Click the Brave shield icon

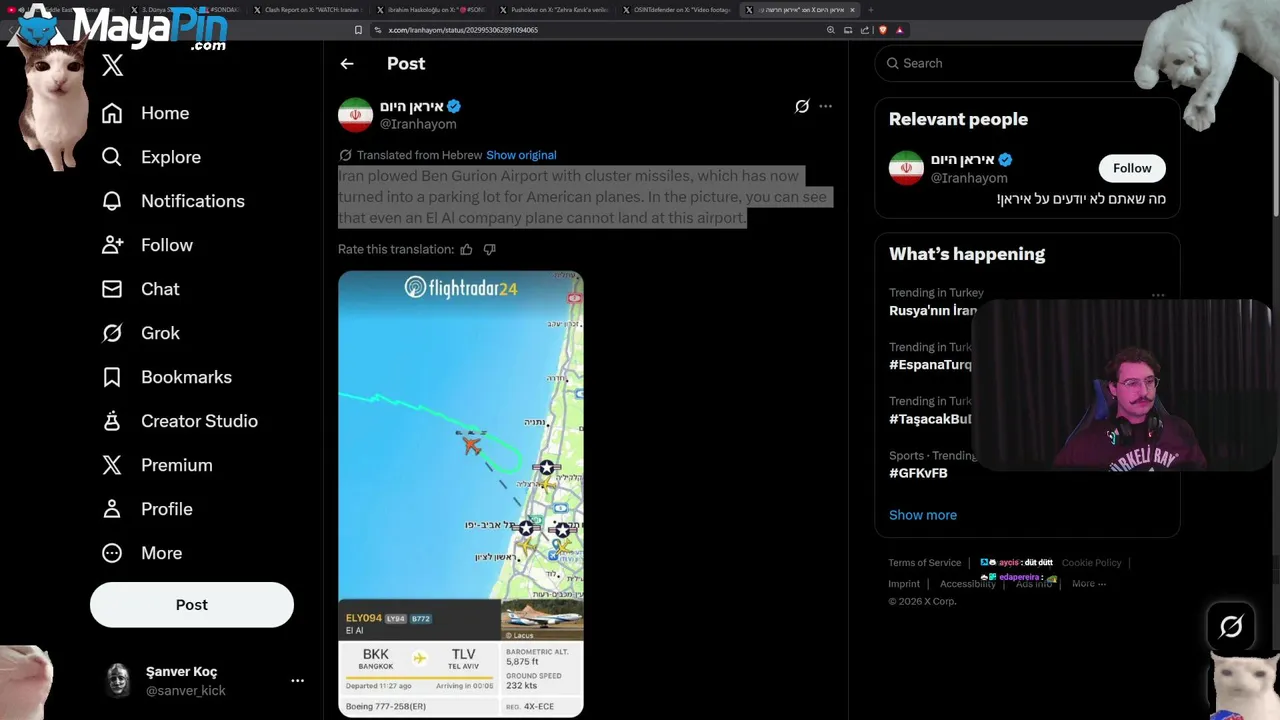tap(883, 30)
